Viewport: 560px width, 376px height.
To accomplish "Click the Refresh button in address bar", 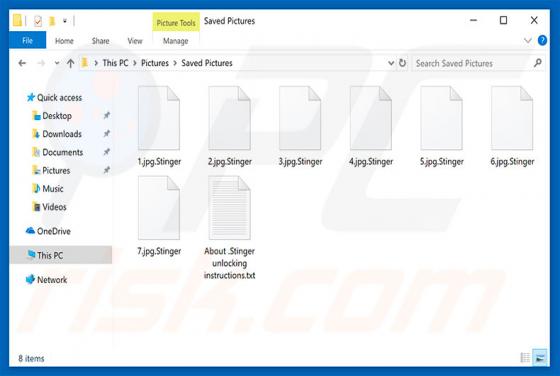I will click(x=402, y=63).
